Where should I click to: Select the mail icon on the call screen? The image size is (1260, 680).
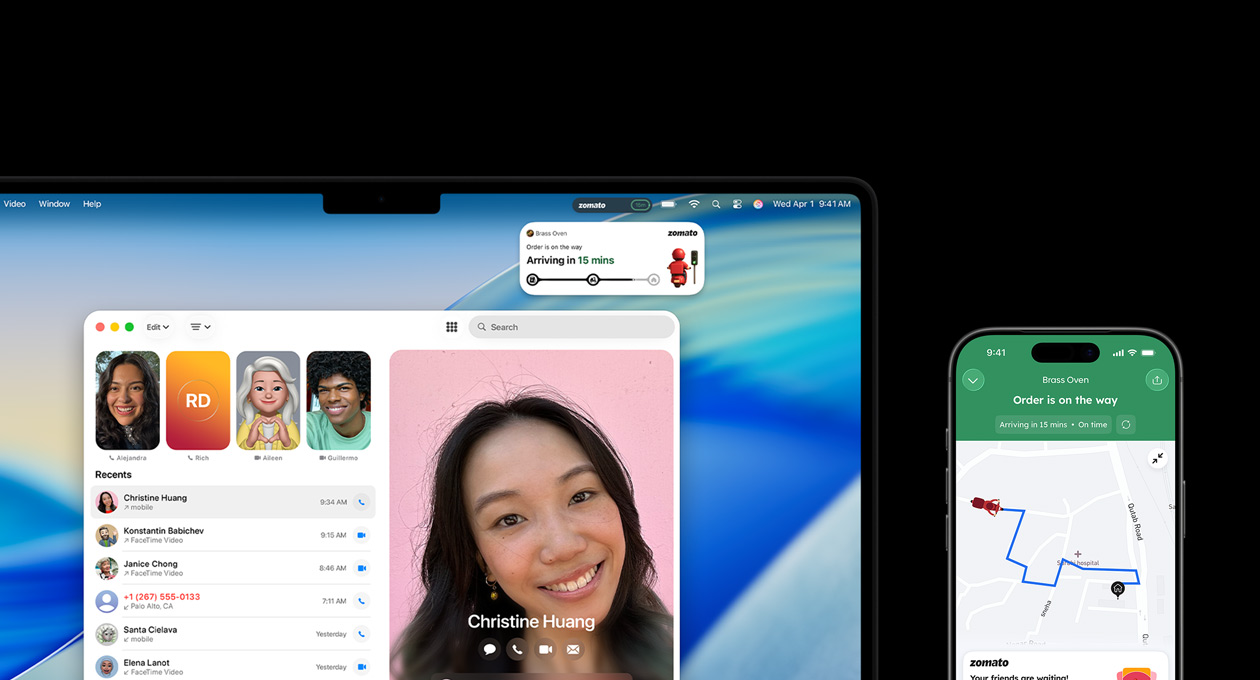tap(572, 649)
